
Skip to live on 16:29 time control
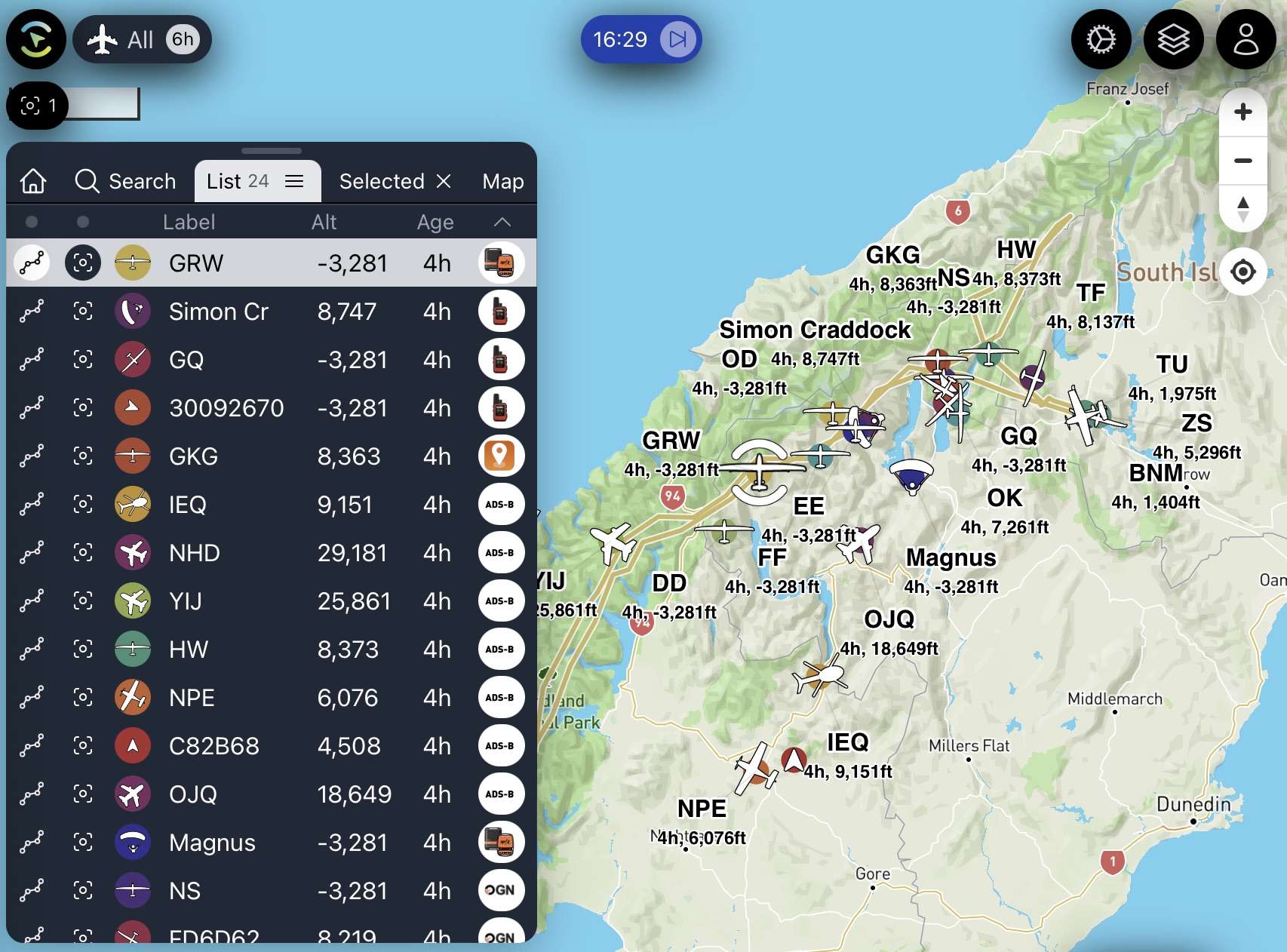677,39
